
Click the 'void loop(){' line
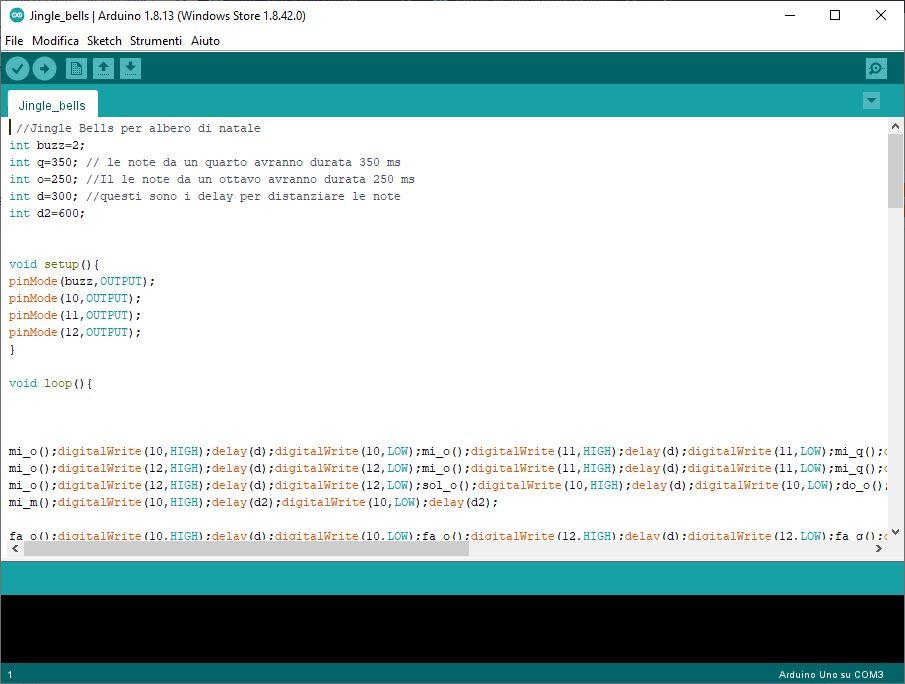click(51, 383)
